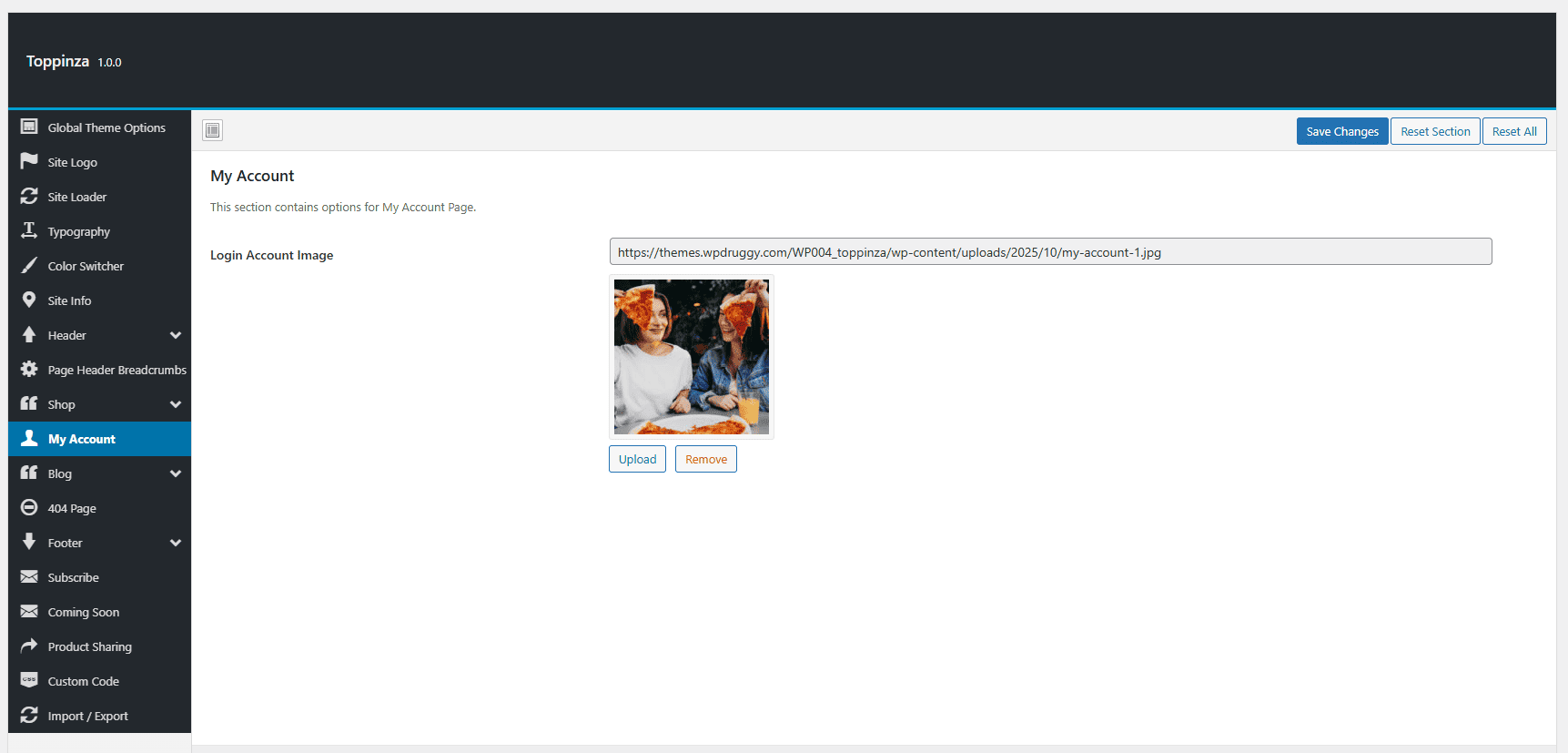Open the Color Switcher section
1568x753 pixels.
pos(99,266)
